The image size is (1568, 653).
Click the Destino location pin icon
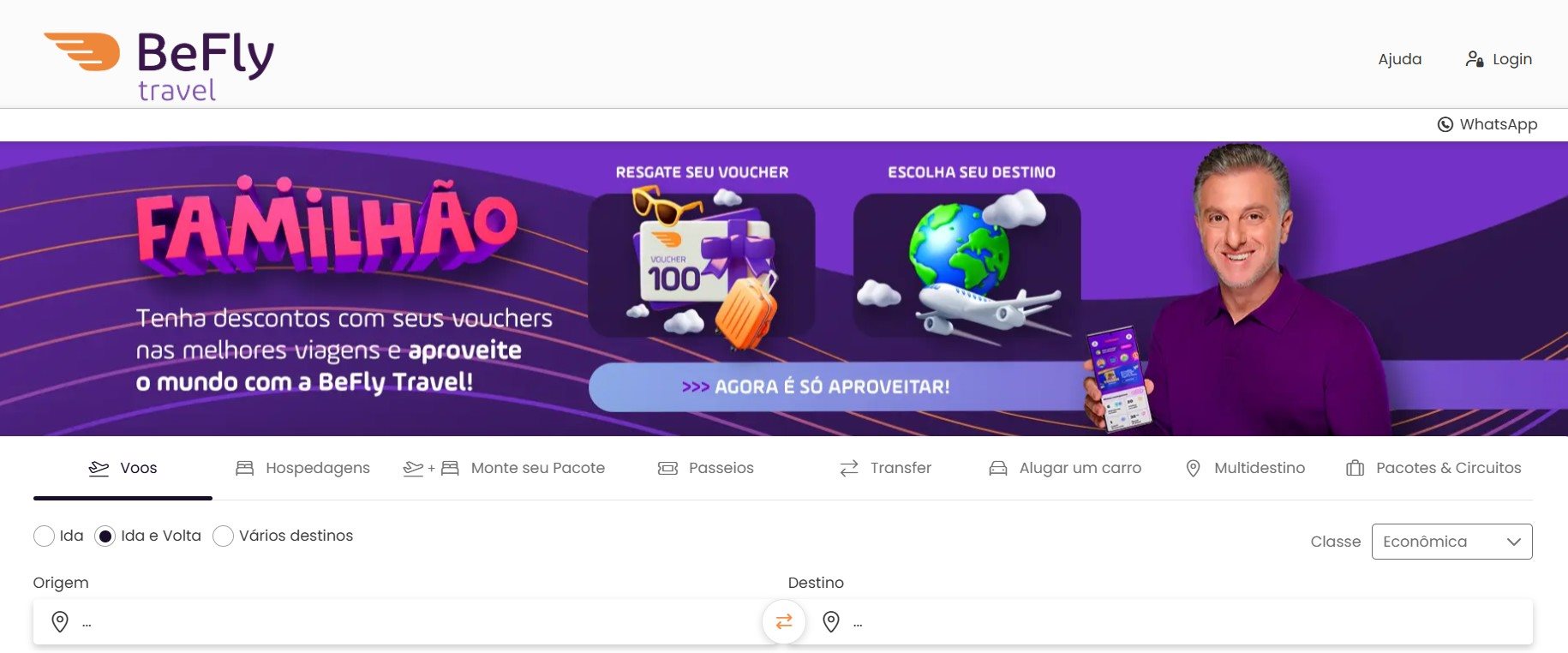(831, 621)
